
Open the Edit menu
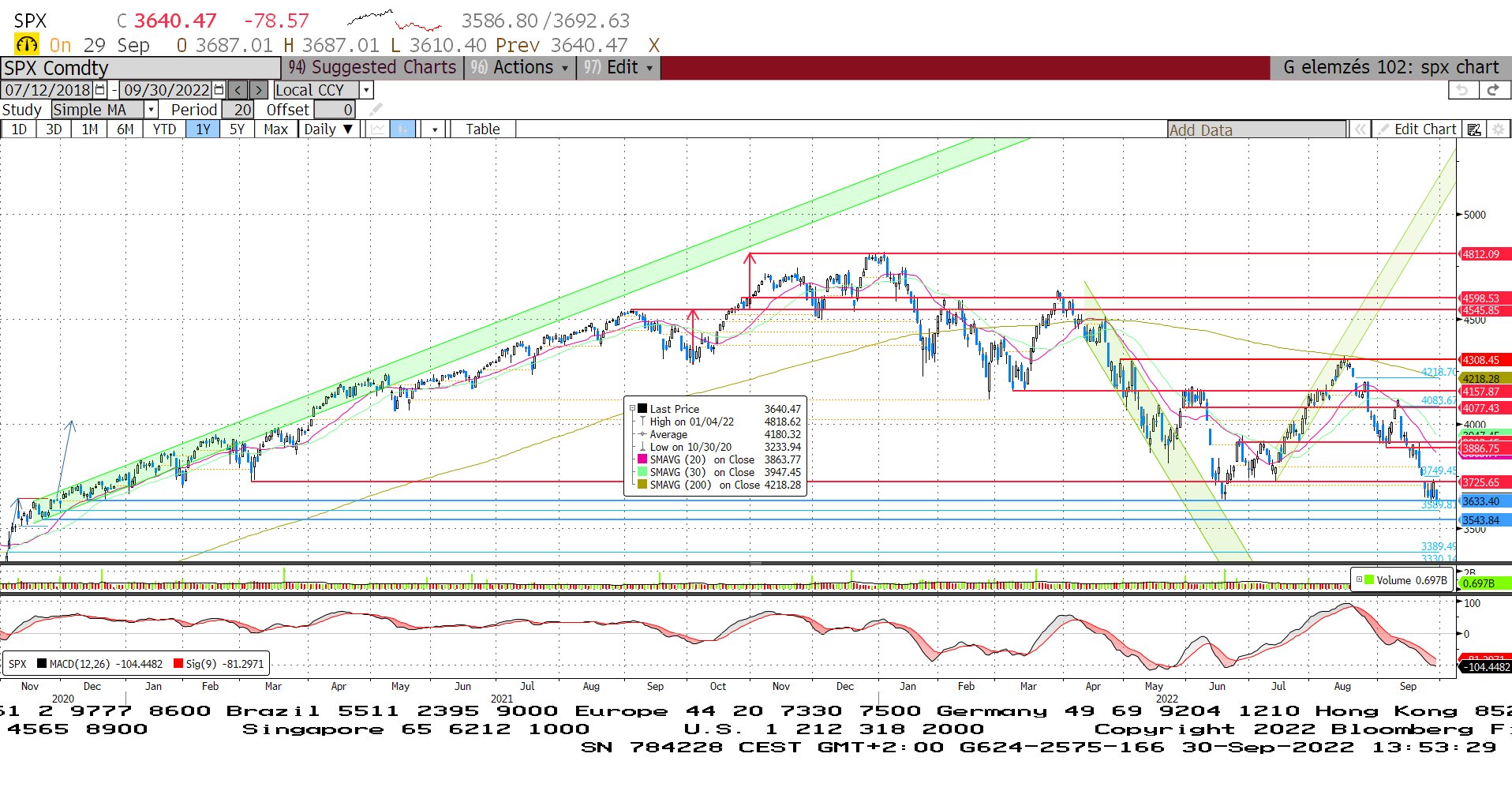[x=618, y=68]
